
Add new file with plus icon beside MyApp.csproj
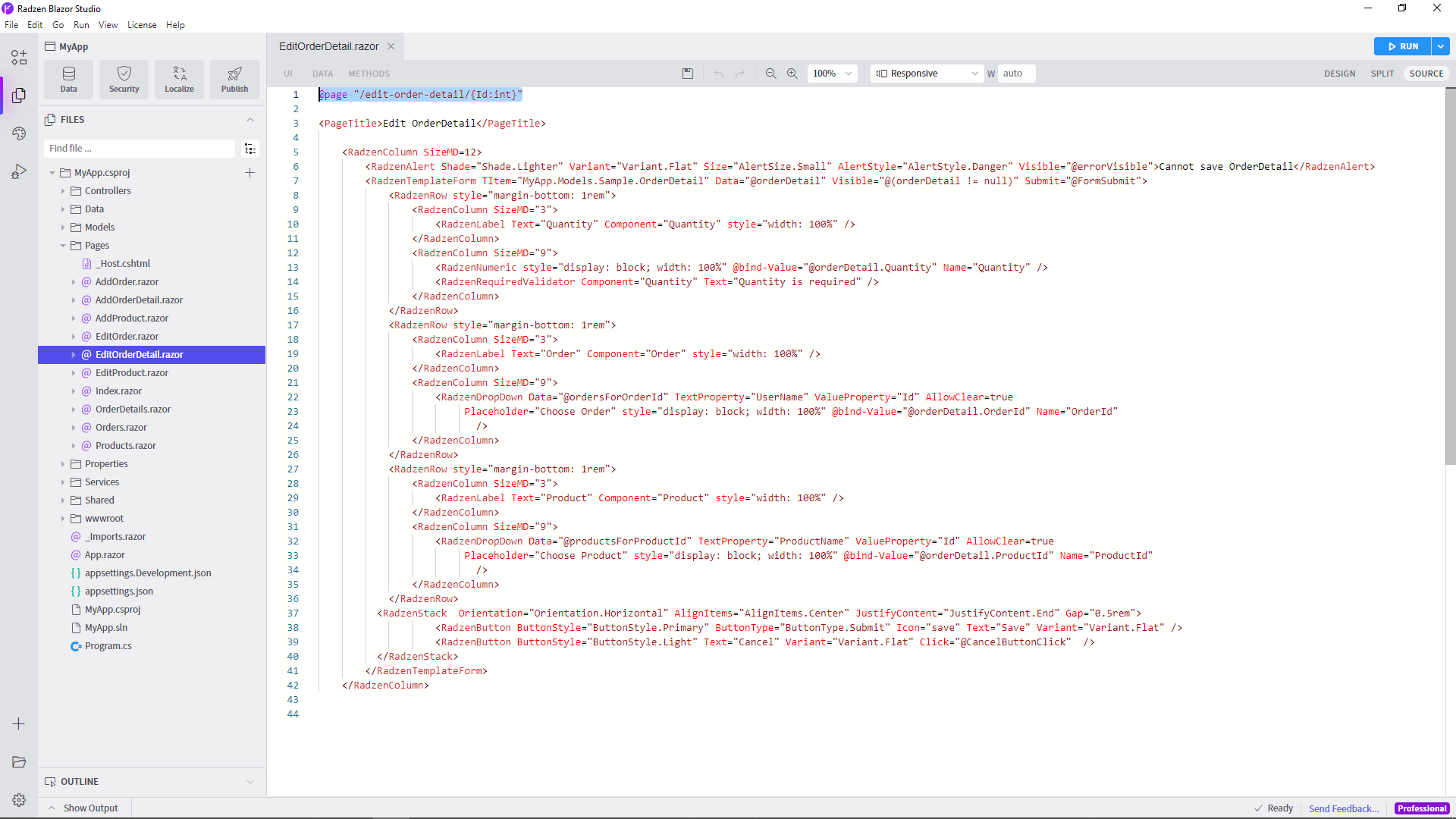[249, 173]
